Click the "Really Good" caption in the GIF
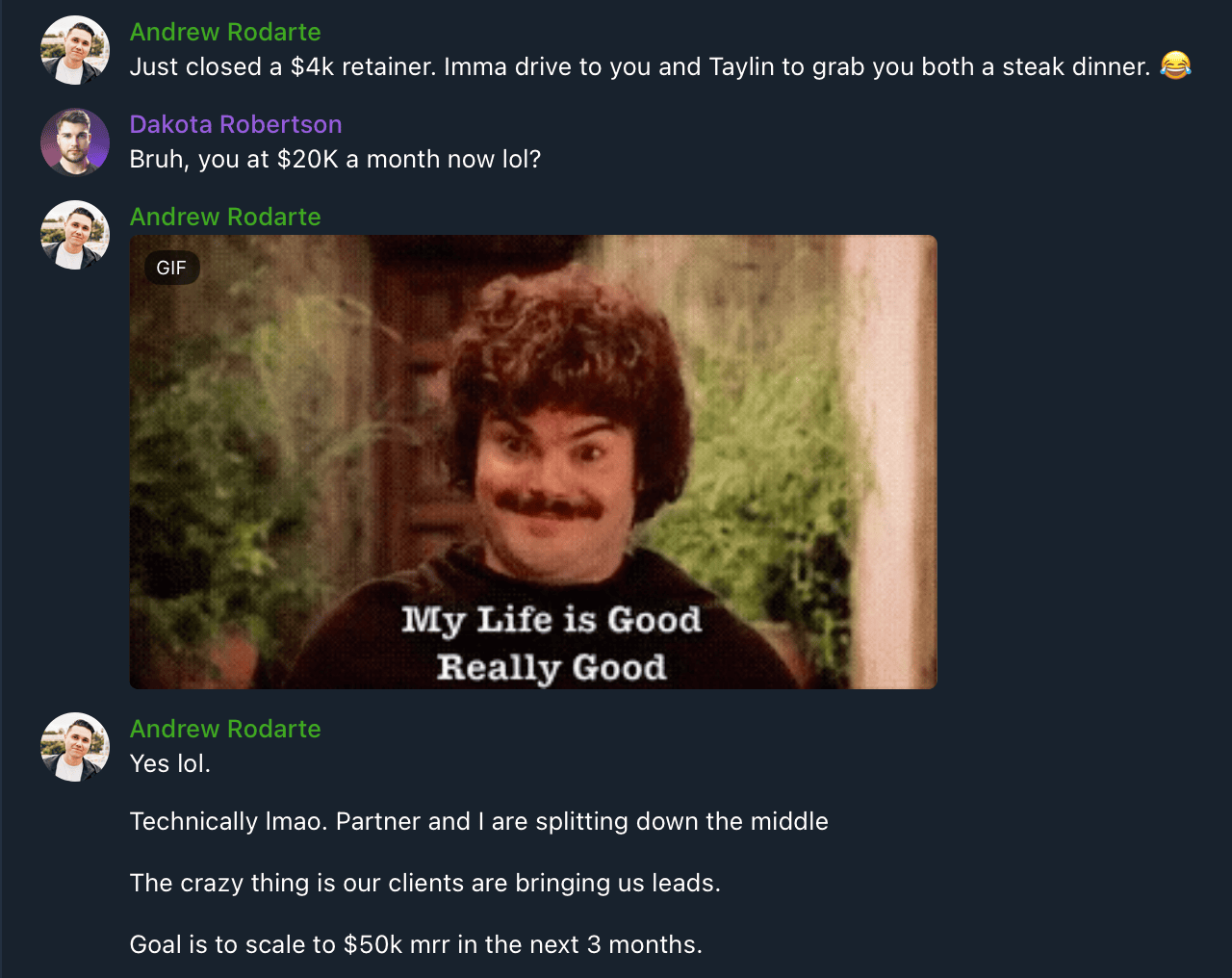The height and width of the screenshot is (978, 1232). [x=552, y=667]
